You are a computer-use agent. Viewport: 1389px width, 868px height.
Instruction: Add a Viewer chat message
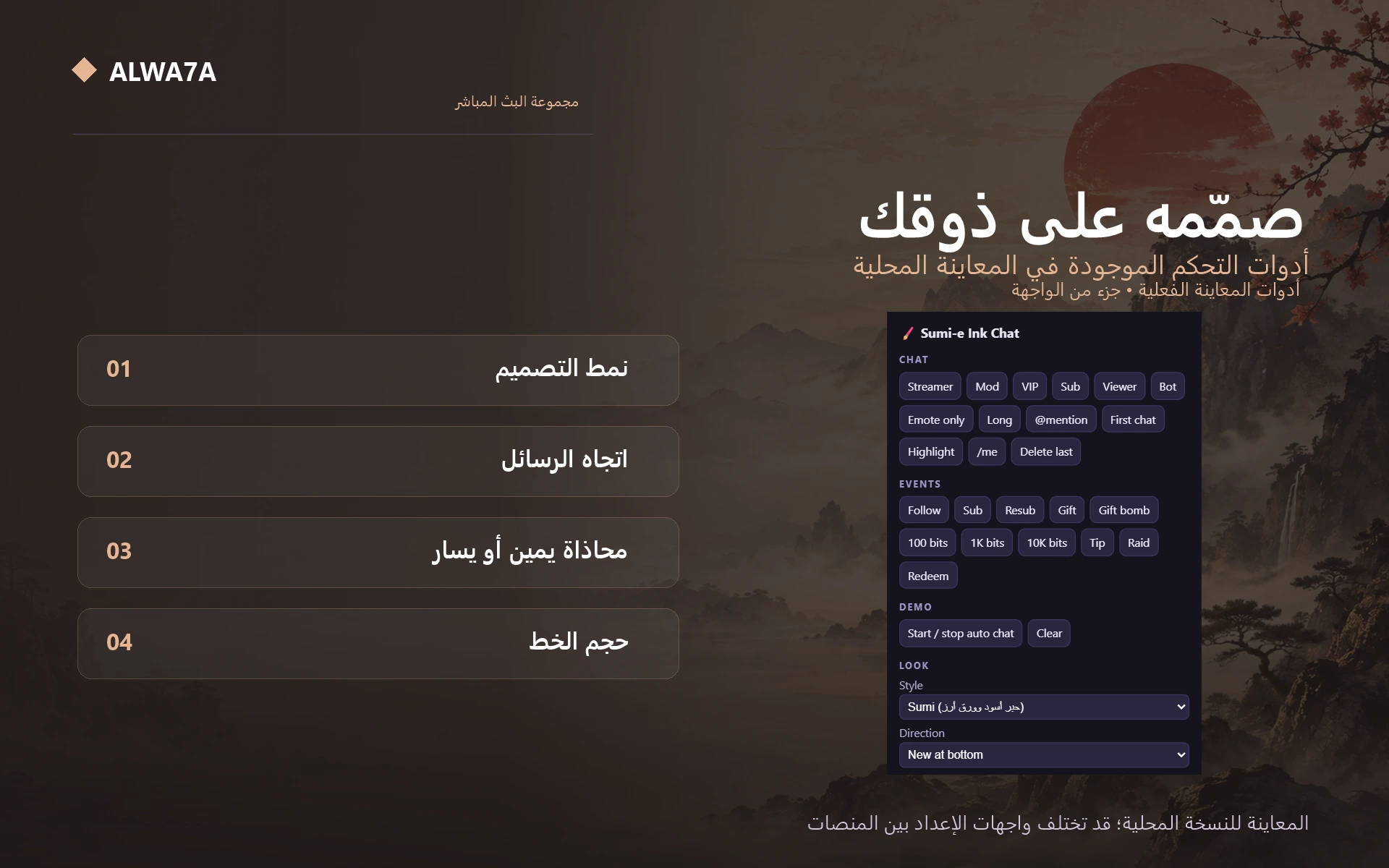[1119, 386]
